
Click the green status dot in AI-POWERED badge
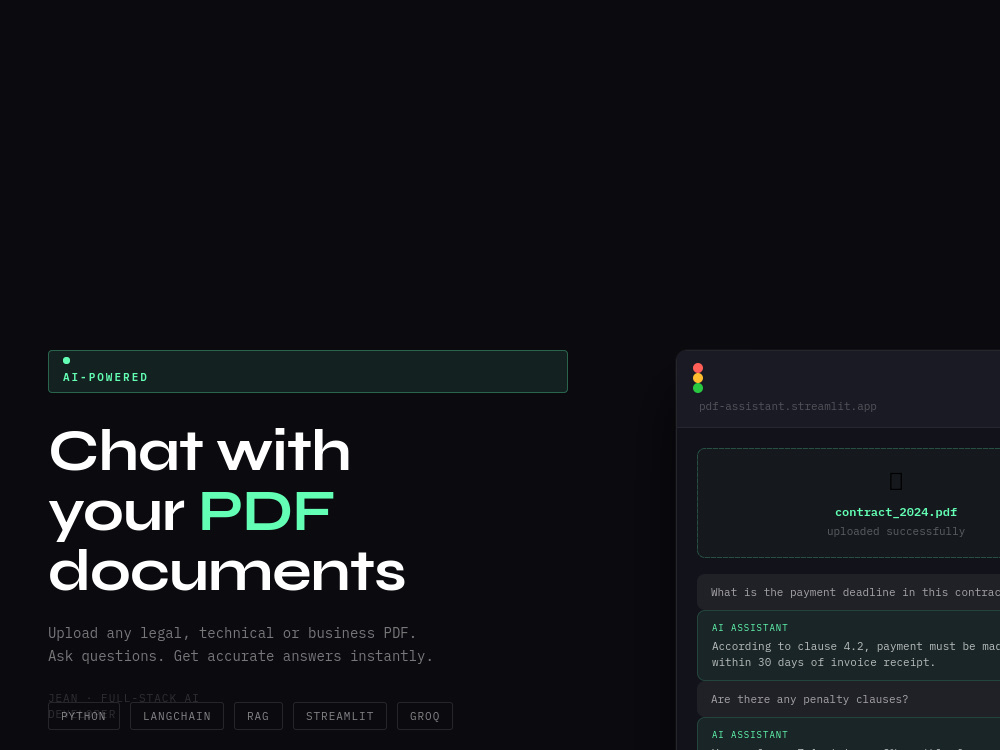66,361
